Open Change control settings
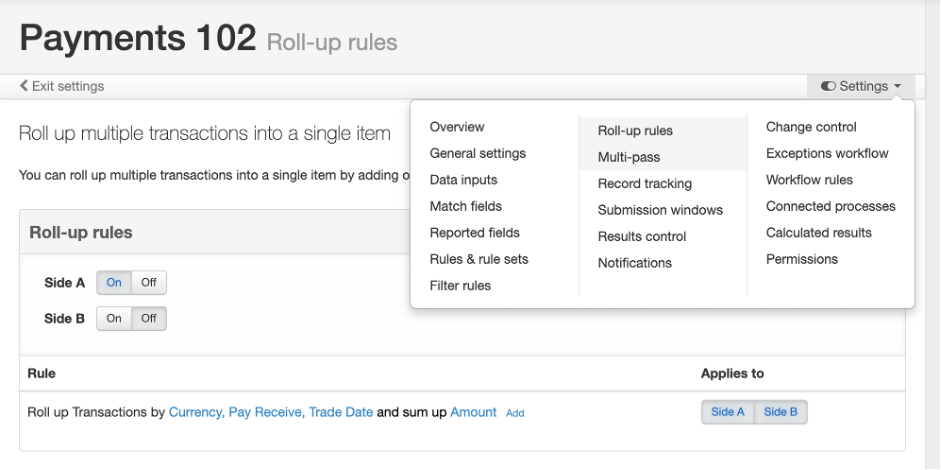The height and width of the screenshot is (470, 941). pyautogui.click(x=811, y=127)
